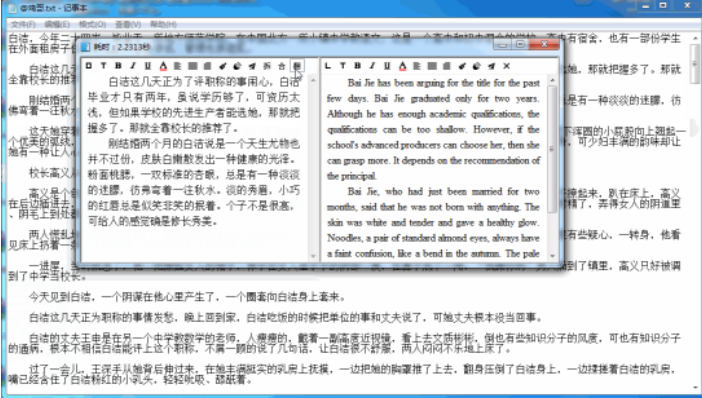The height and width of the screenshot is (398, 702).
Task: Select the T text icon in left pane toolbar
Action: (x=103, y=66)
